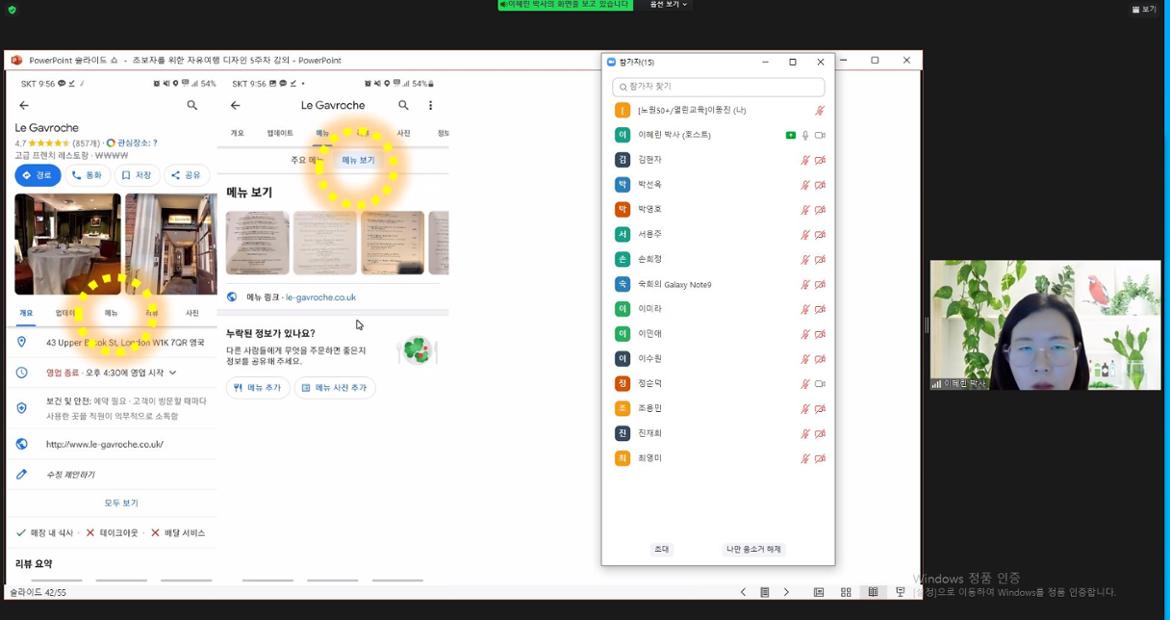Click the 참가자 찾기 search field
The height and width of the screenshot is (620, 1170).
point(719,87)
